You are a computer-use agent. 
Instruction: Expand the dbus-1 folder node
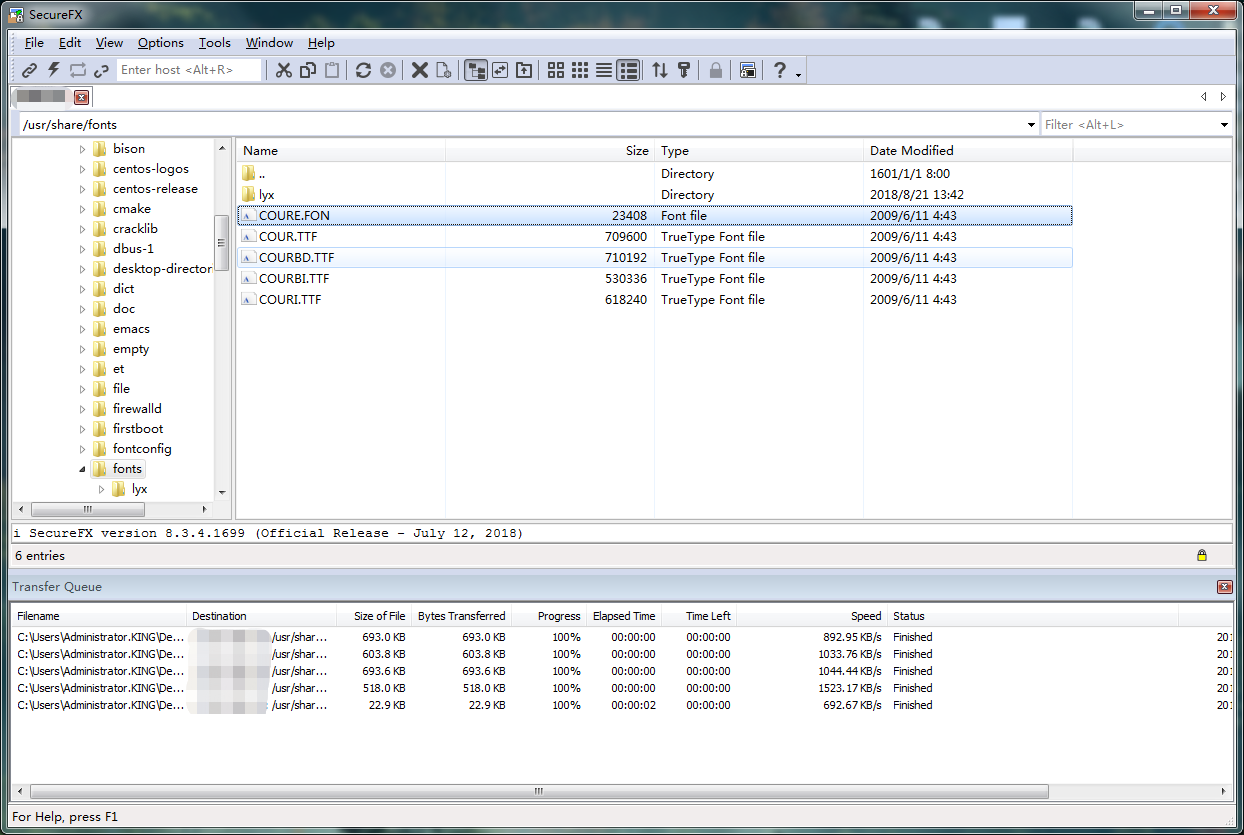(x=82, y=249)
